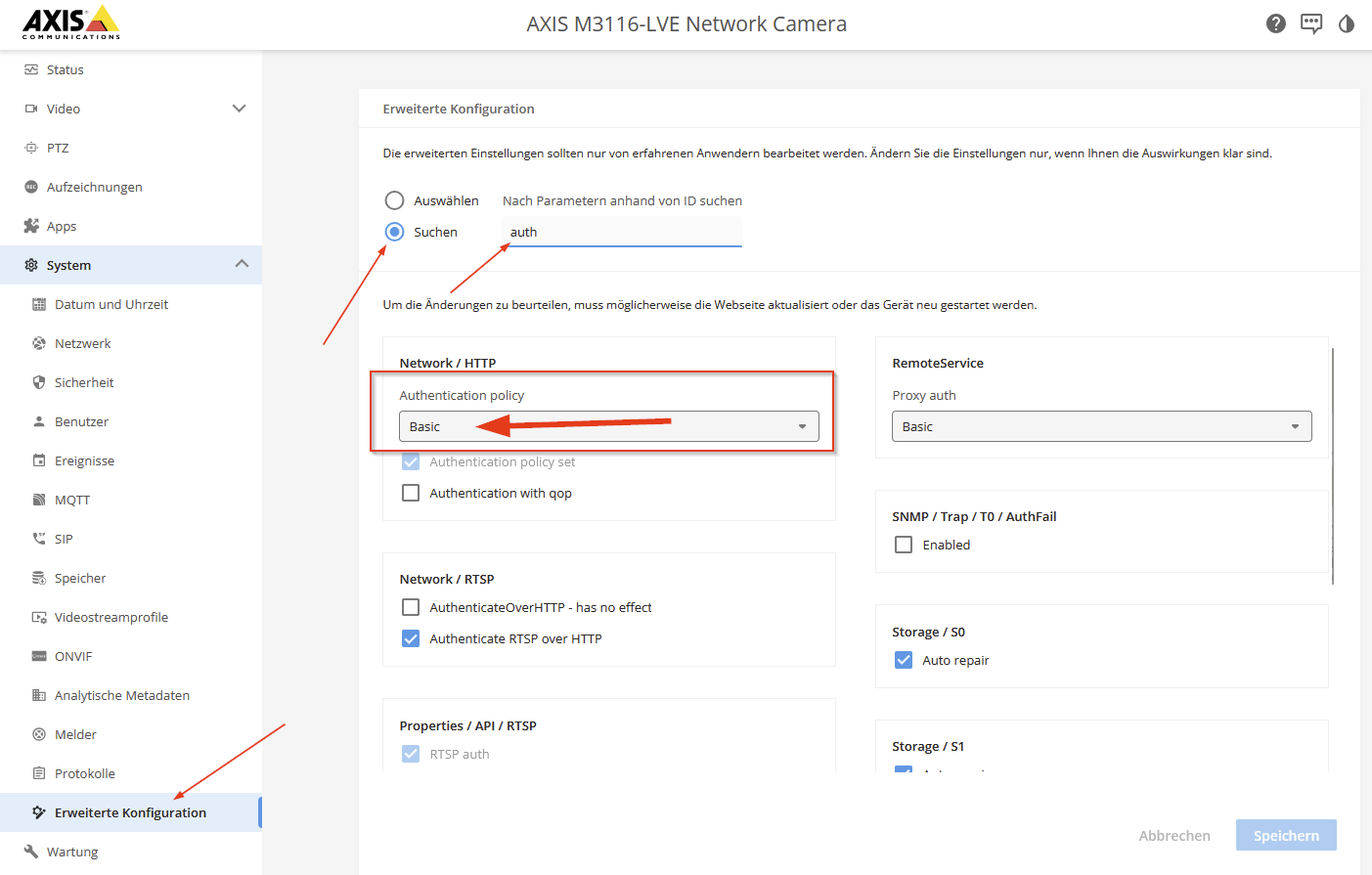Click the SIP phone icon
This screenshot has width=1372, height=875.
tap(39, 539)
